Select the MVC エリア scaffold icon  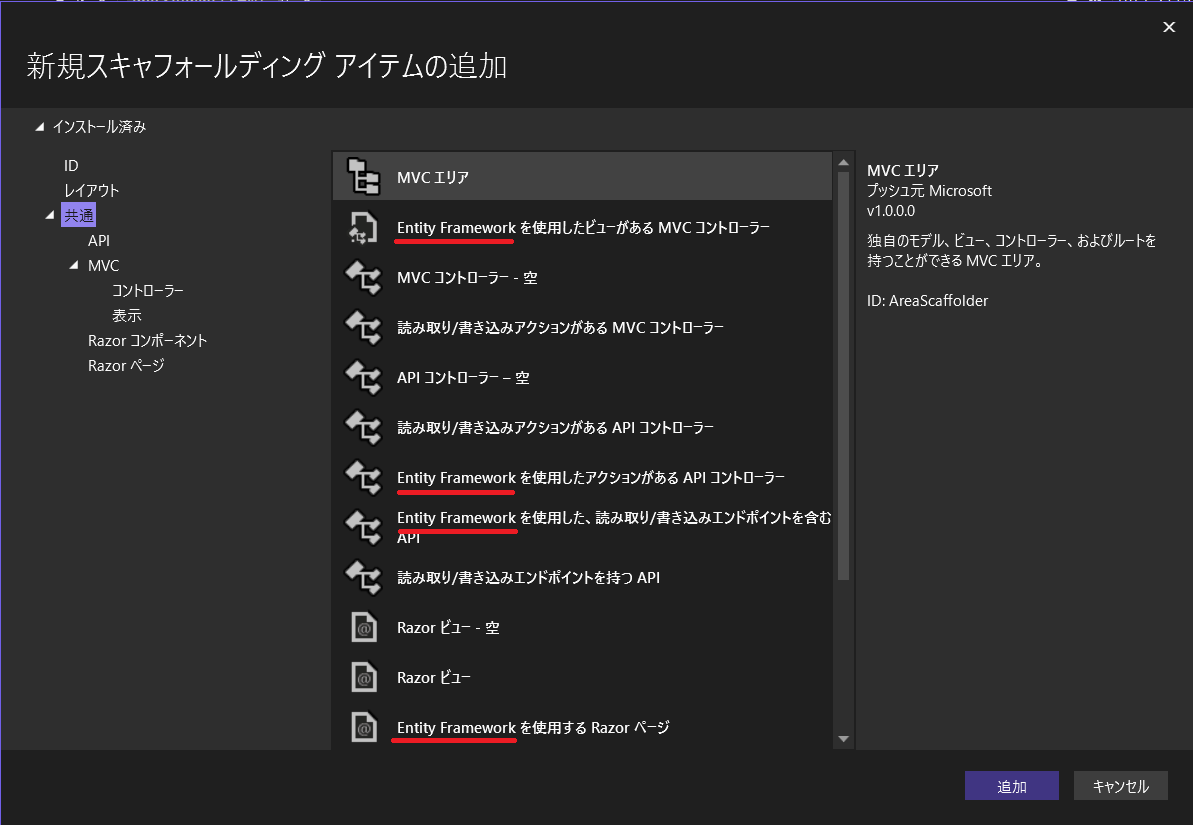364,175
